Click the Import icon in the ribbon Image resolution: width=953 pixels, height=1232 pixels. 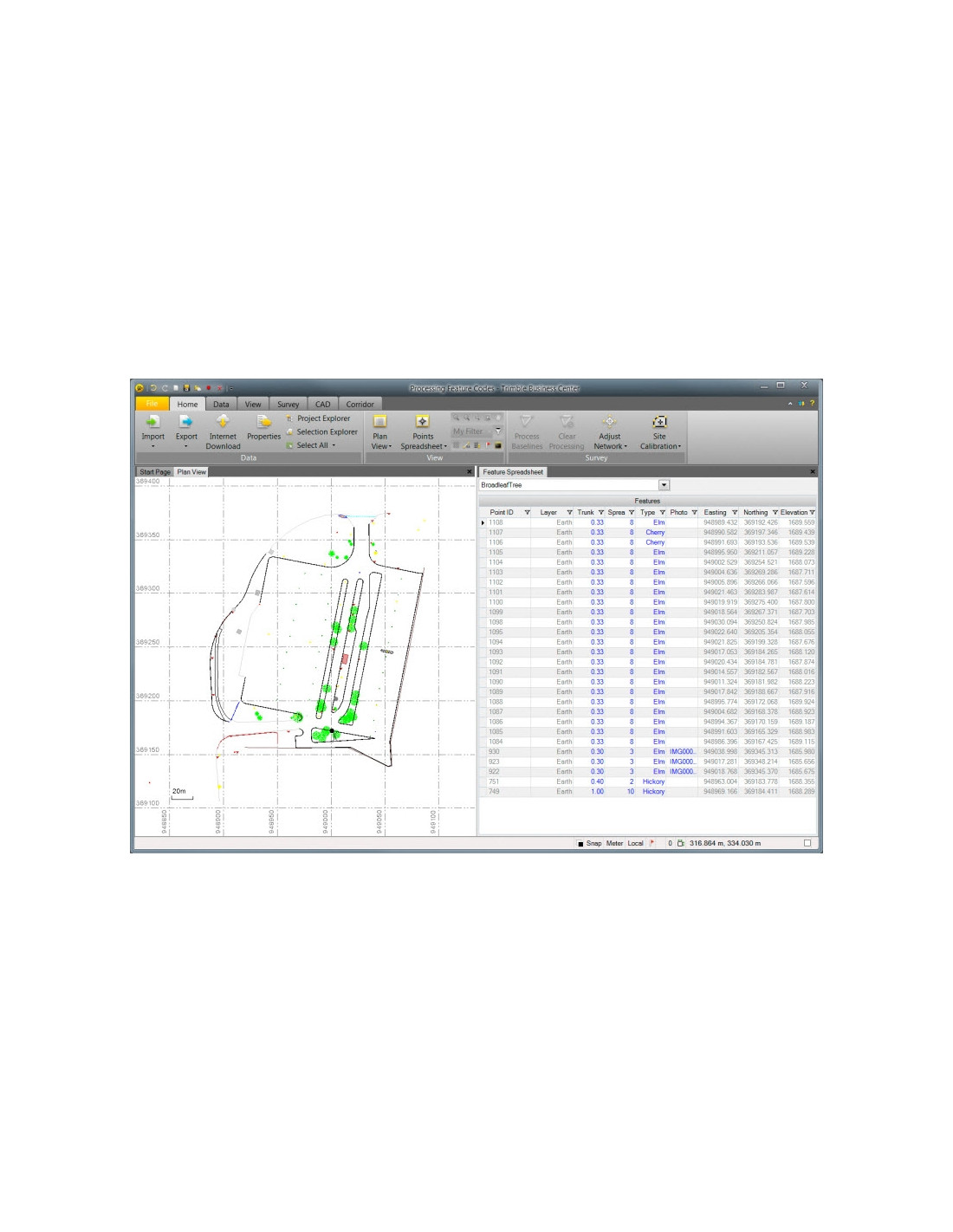pos(152,421)
